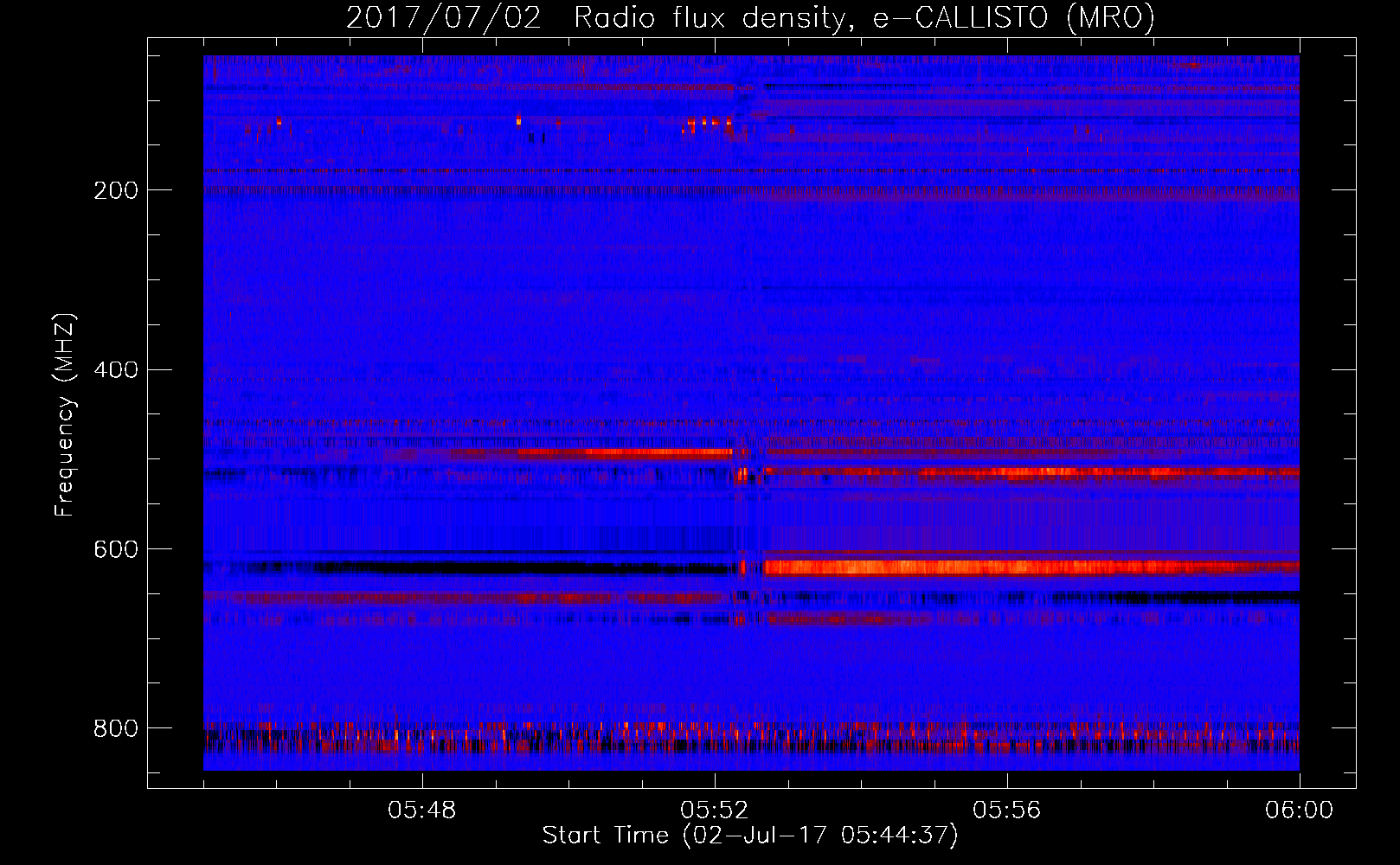Click the plot title 2017/07/02 Radio flux density
Viewport: 1400px width, 865px height.
(750, 17)
